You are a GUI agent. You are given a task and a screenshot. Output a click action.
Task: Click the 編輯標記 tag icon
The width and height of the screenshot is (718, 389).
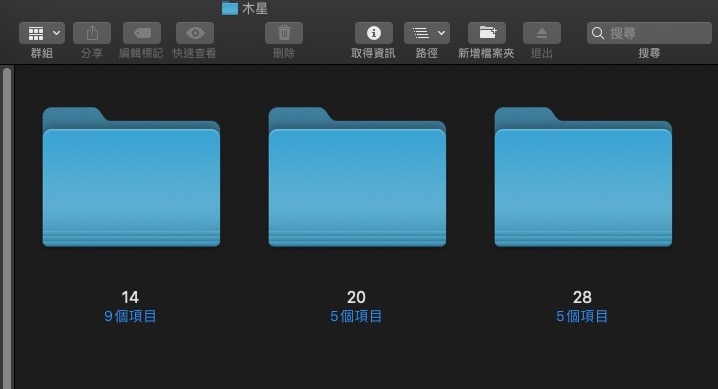(x=142, y=33)
